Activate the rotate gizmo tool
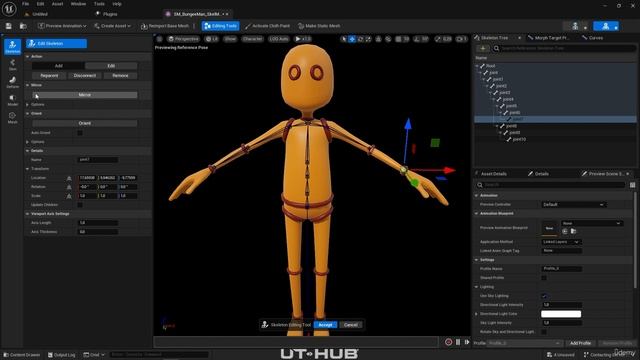The width and height of the screenshot is (640, 360). 360,39
